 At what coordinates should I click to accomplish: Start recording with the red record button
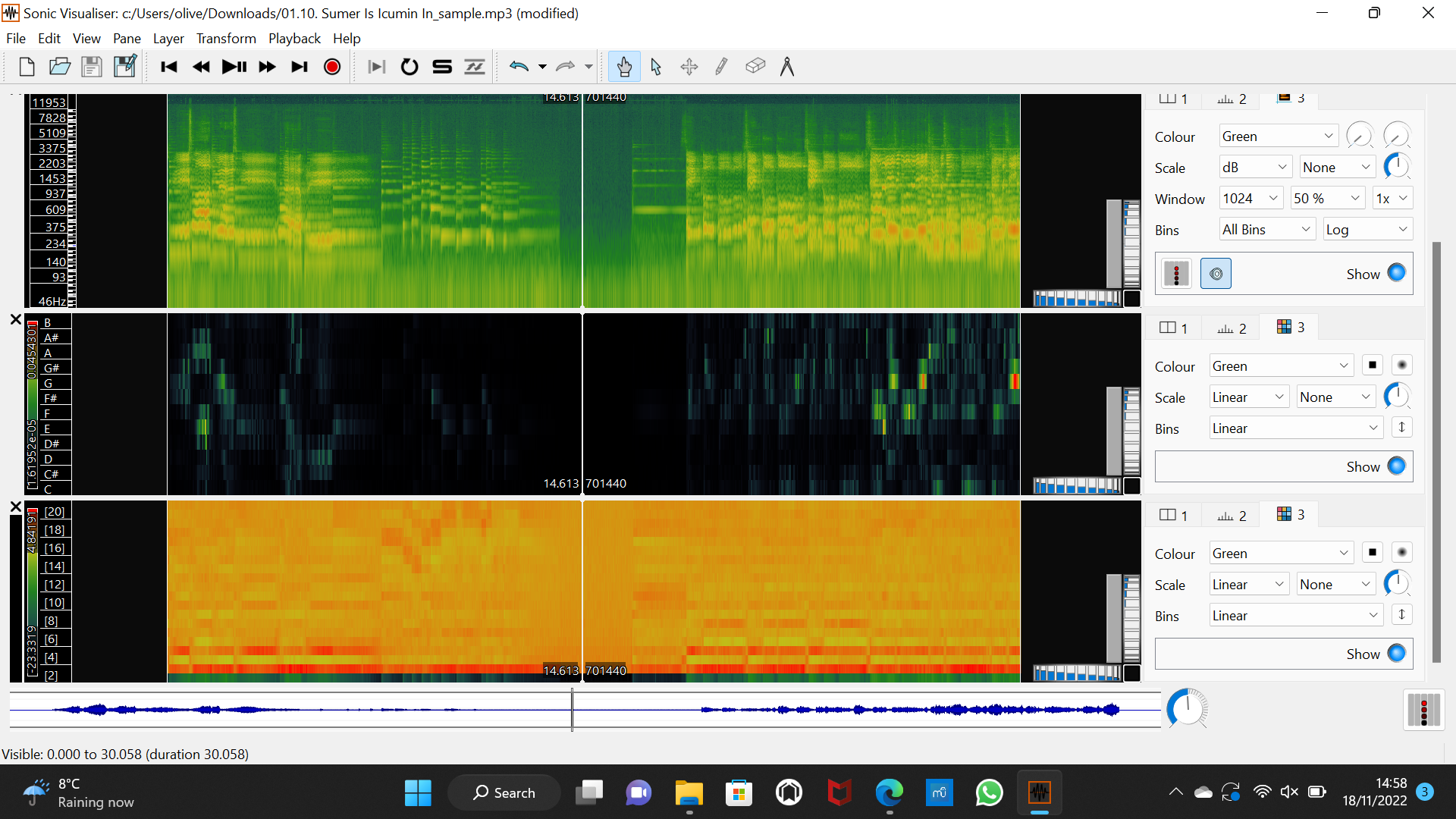332,67
